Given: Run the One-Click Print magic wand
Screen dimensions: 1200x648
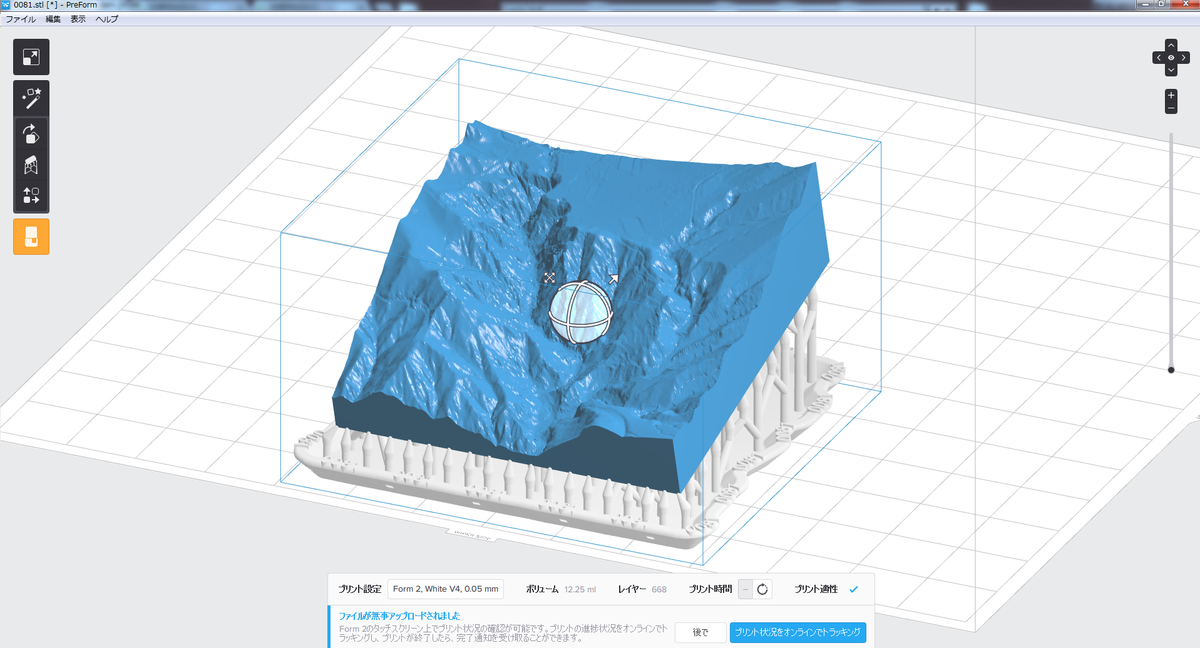Looking at the screenshot, I should point(31,98).
